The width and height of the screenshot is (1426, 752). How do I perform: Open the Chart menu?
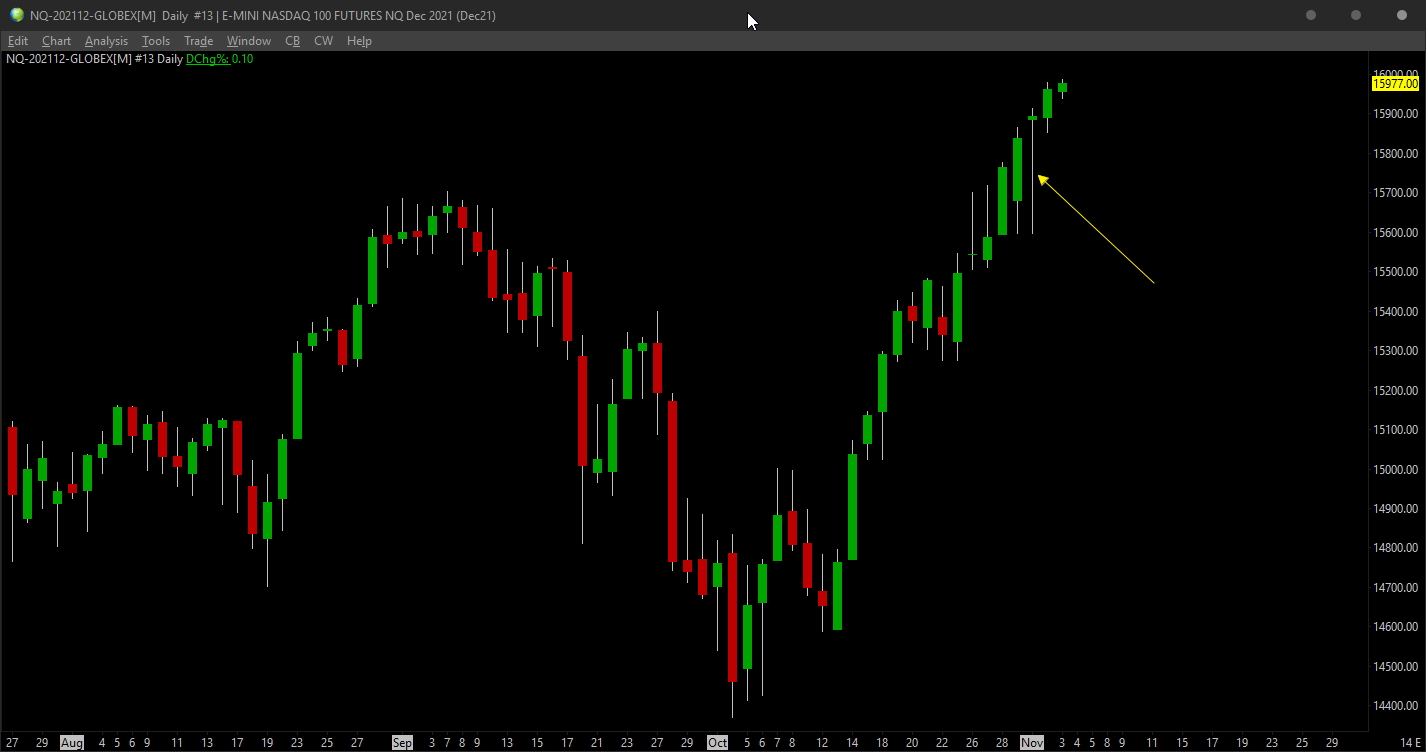(56, 41)
